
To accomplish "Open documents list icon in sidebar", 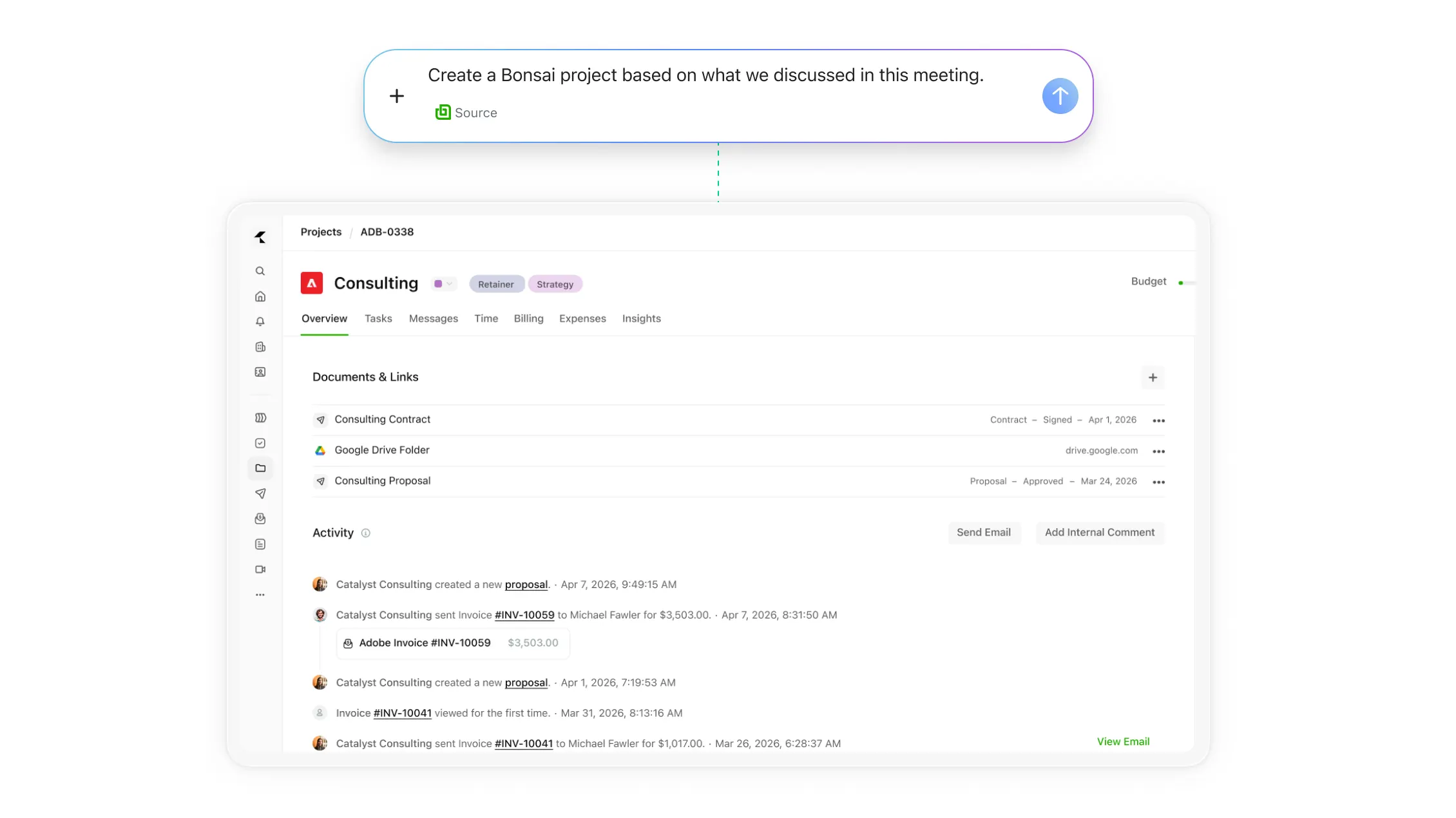I will (x=260, y=544).
